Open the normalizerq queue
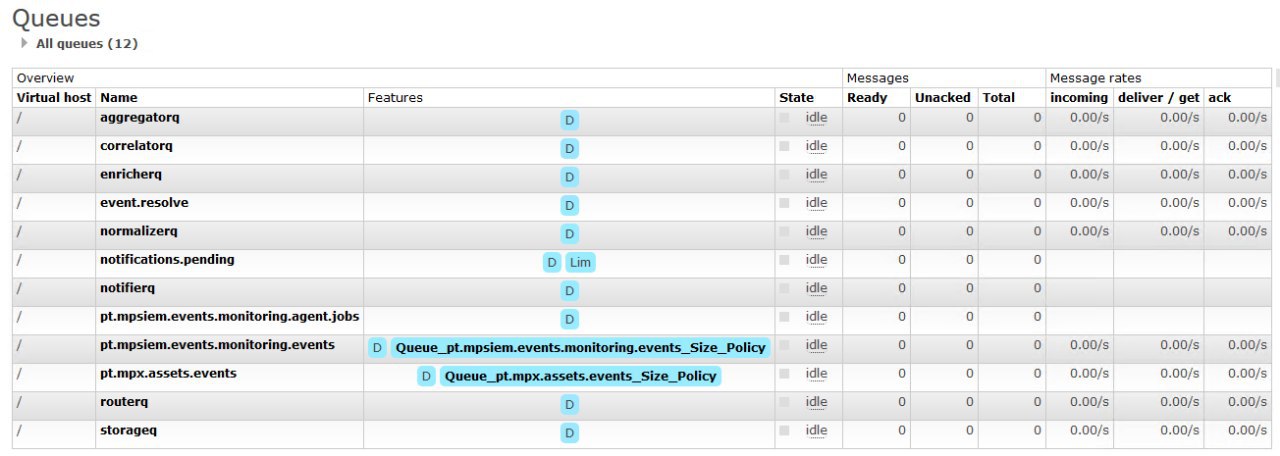1280x456 pixels. 138,231
